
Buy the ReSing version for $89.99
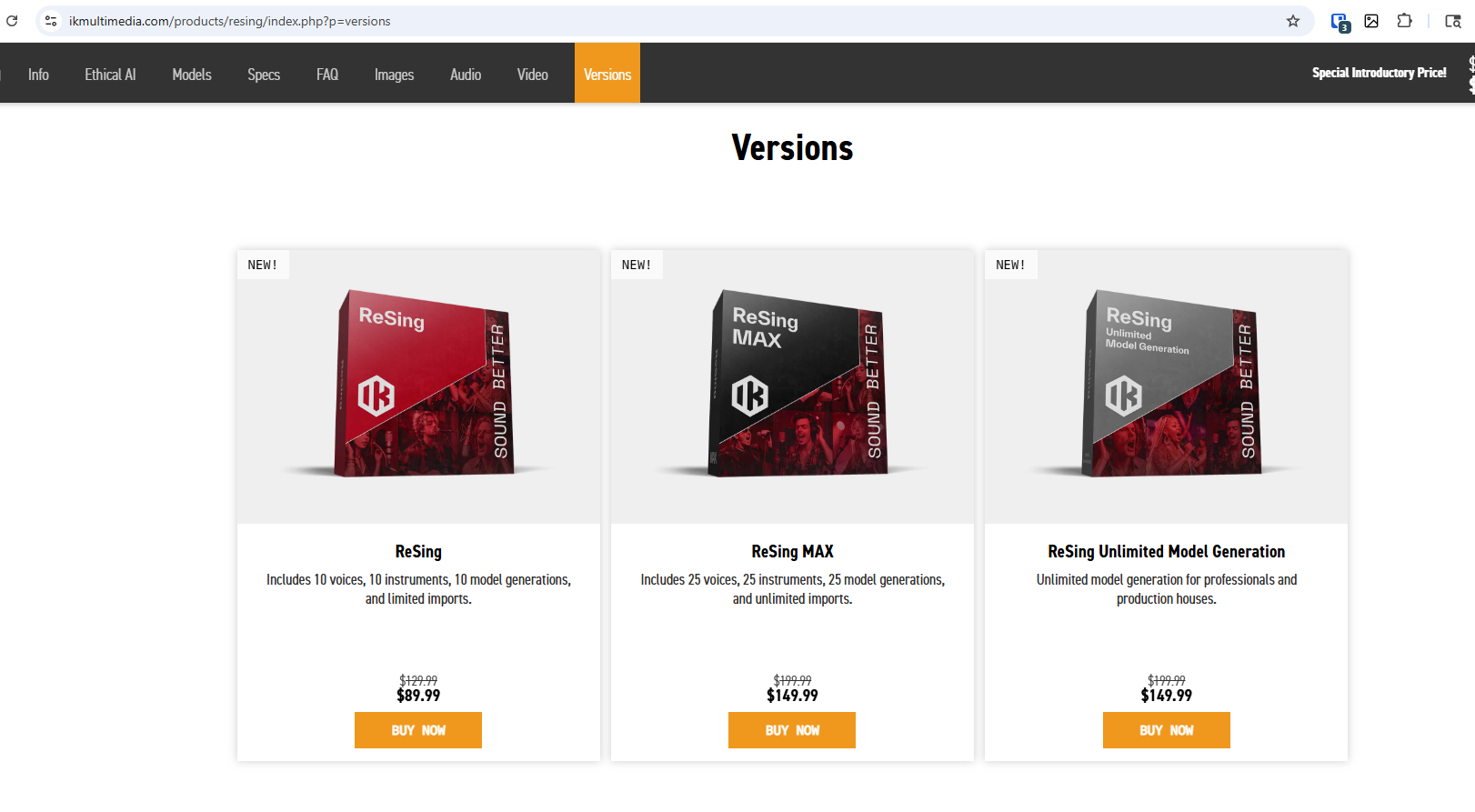[x=418, y=730]
